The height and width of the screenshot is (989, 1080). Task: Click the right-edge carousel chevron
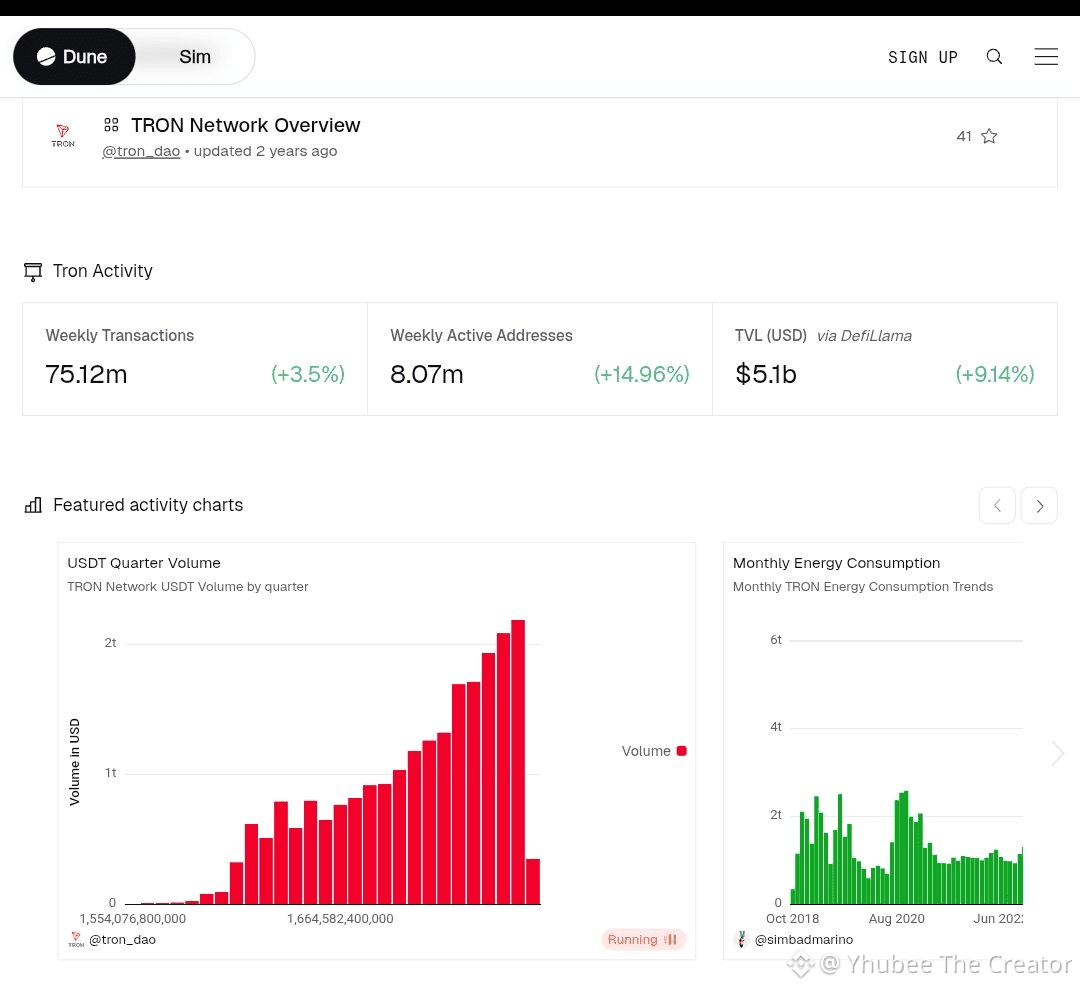pyautogui.click(x=1058, y=753)
